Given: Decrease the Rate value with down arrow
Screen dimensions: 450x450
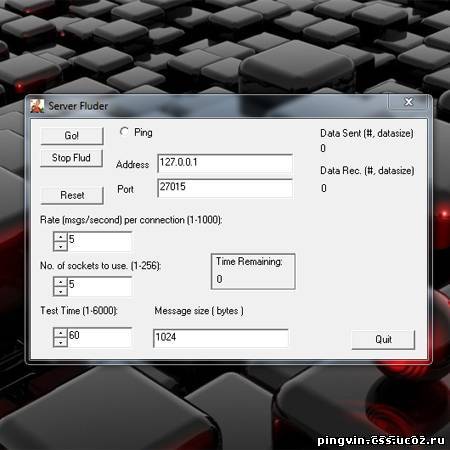Looking at the screenshot, I should (x=60, y=246).
